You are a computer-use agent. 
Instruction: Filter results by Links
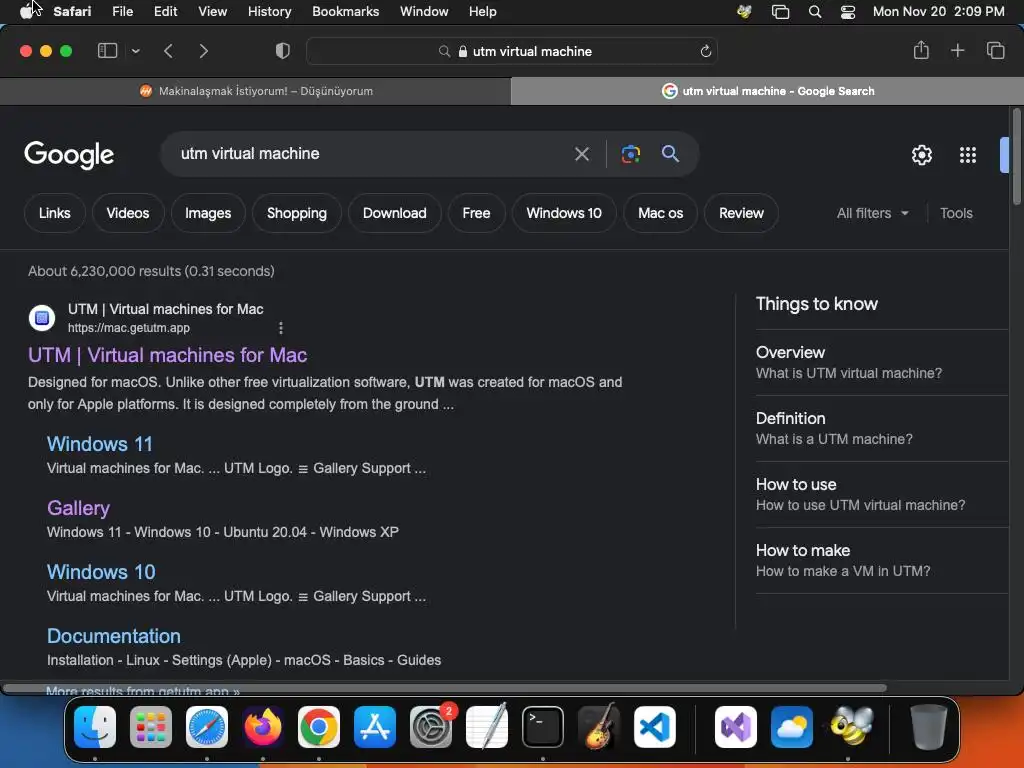pos(54,213)
